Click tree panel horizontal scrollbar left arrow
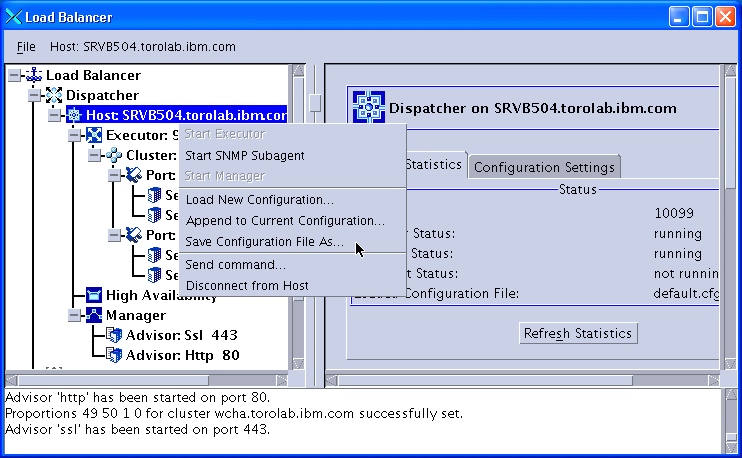Screen dimensions: 742x458 pyautogui.click(x=11, y=380)
